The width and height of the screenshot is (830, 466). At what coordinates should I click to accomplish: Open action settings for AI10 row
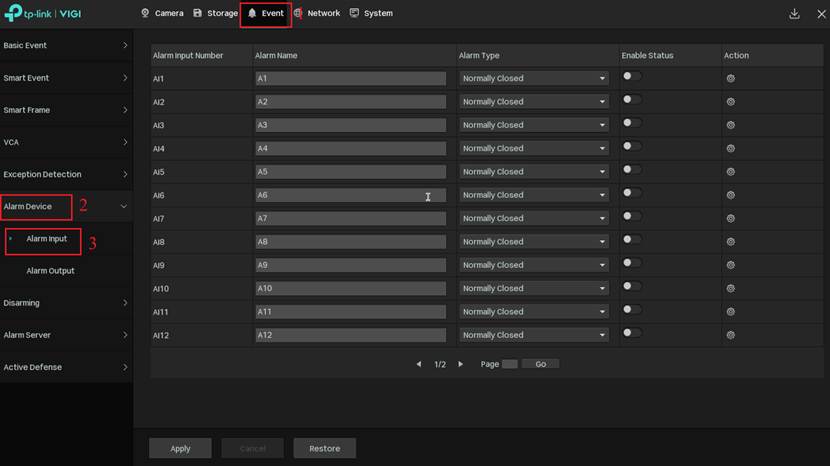click(730, 288)
